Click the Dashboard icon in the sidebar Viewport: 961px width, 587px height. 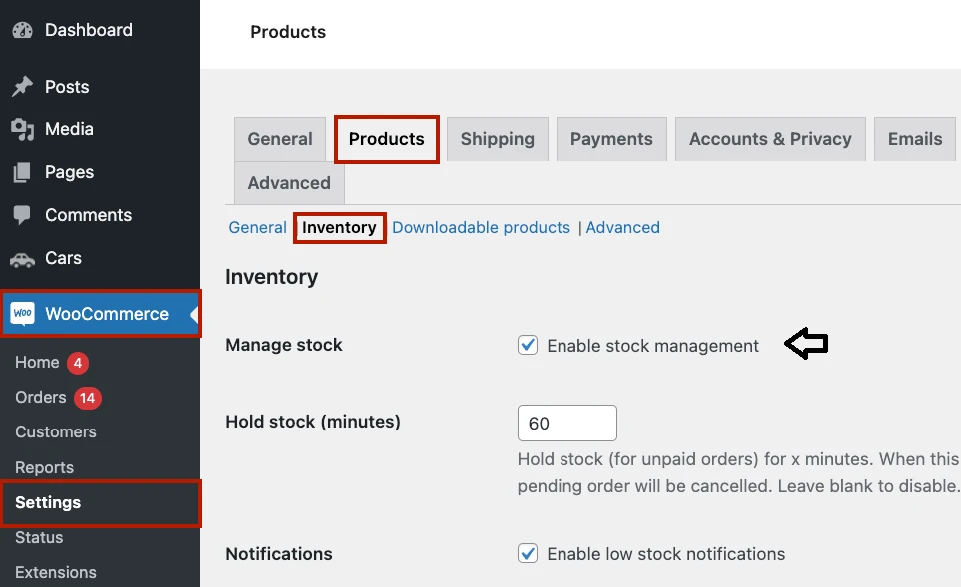(22, 29)
